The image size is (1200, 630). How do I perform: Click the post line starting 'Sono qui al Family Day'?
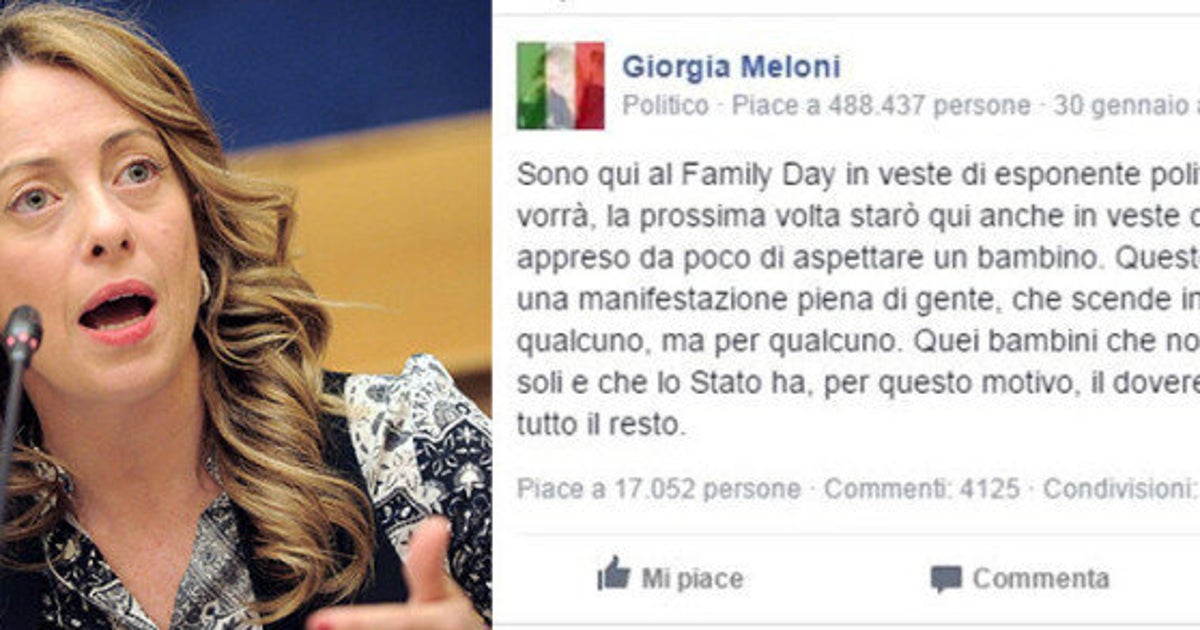pos(858,174)
